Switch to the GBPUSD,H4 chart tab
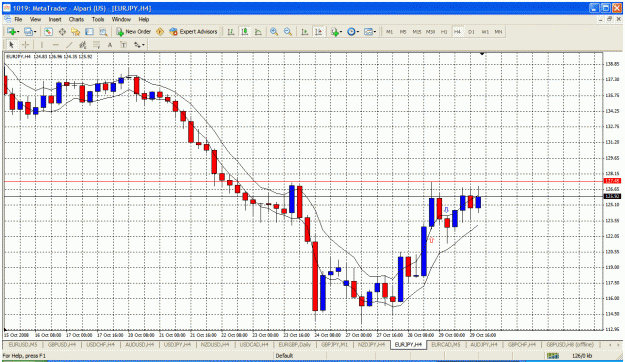 click(62, 344)
